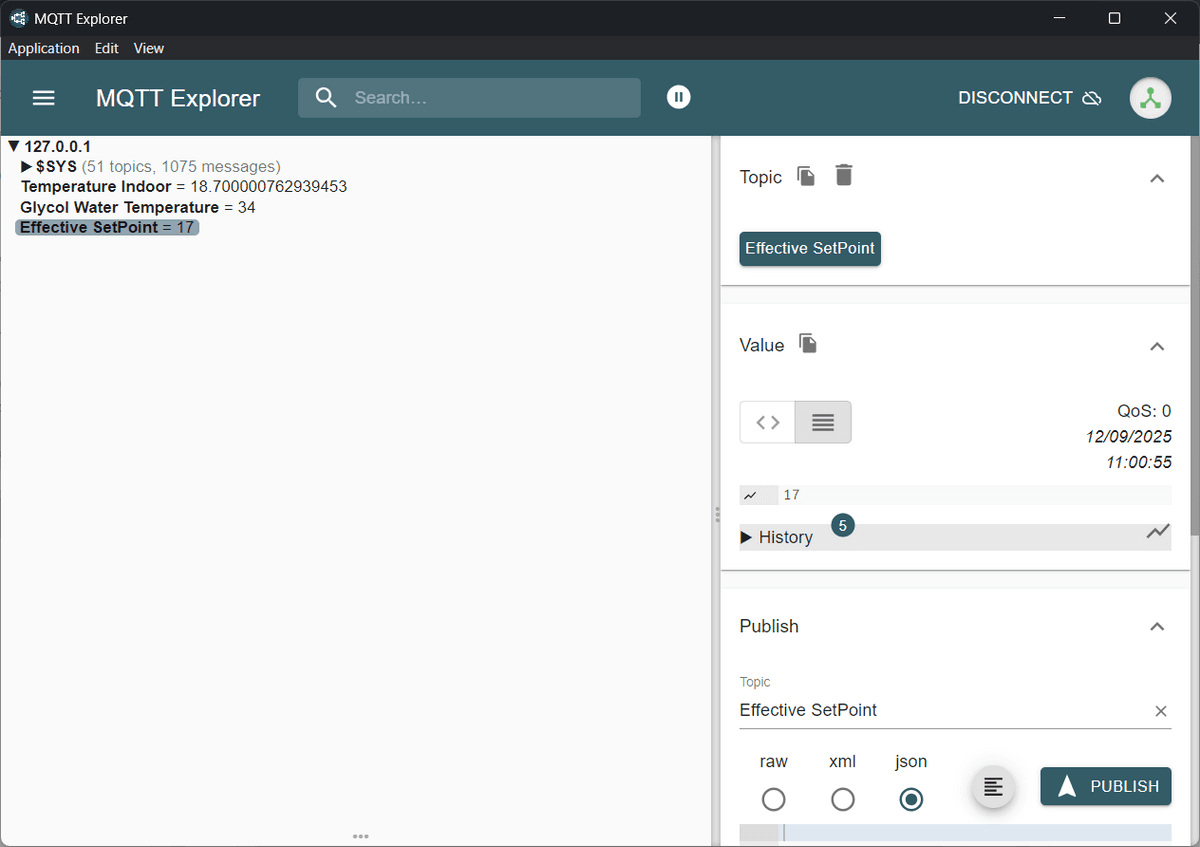Publish the message with the PUBLISH button
This screenshot has height=847, width=1200.
[x=1106, y=786]
